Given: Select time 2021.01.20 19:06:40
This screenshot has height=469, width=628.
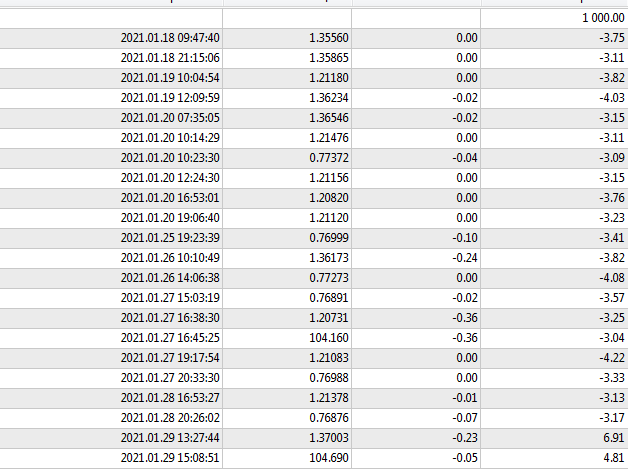Looking at the screenshot, I should (x=170, y=218).
